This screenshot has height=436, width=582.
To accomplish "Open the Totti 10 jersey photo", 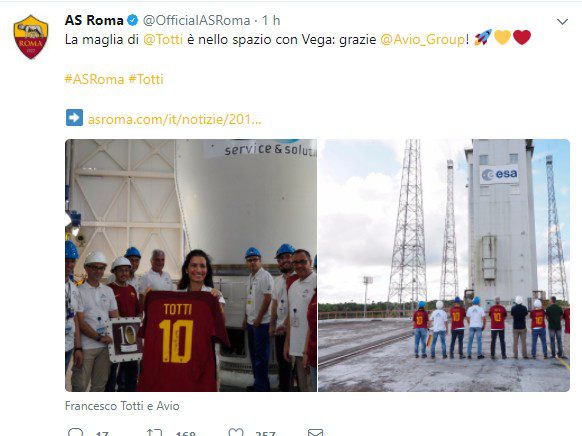I will (191, 265).
